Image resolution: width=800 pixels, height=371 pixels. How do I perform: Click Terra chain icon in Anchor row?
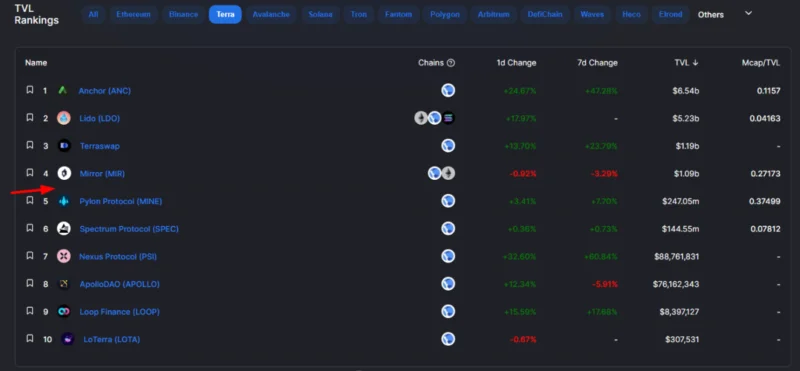pos(448,90)
